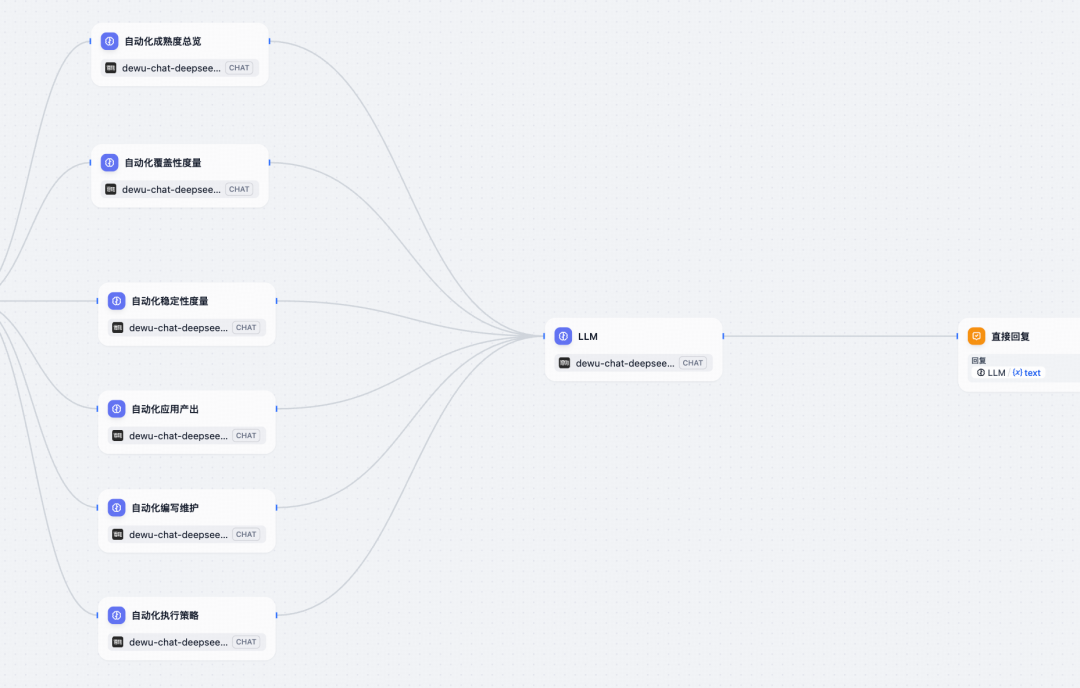Click the model provider icon in 自动化覆盖性度量
Screen dimensions: 1080x688
[x=110, y=189]
